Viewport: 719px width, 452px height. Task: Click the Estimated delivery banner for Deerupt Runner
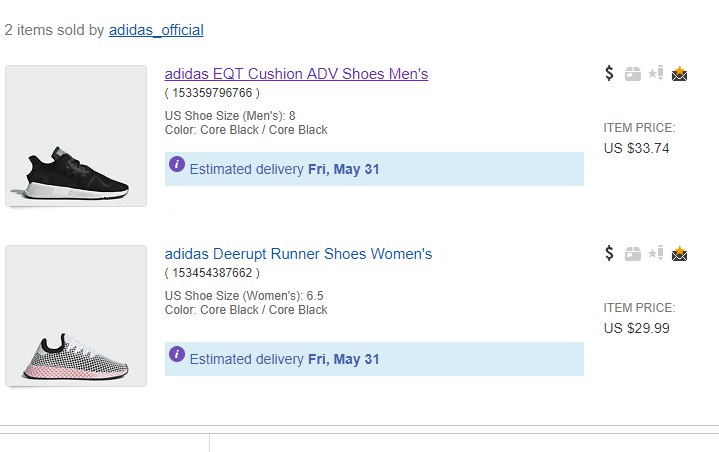coord(374,359)
